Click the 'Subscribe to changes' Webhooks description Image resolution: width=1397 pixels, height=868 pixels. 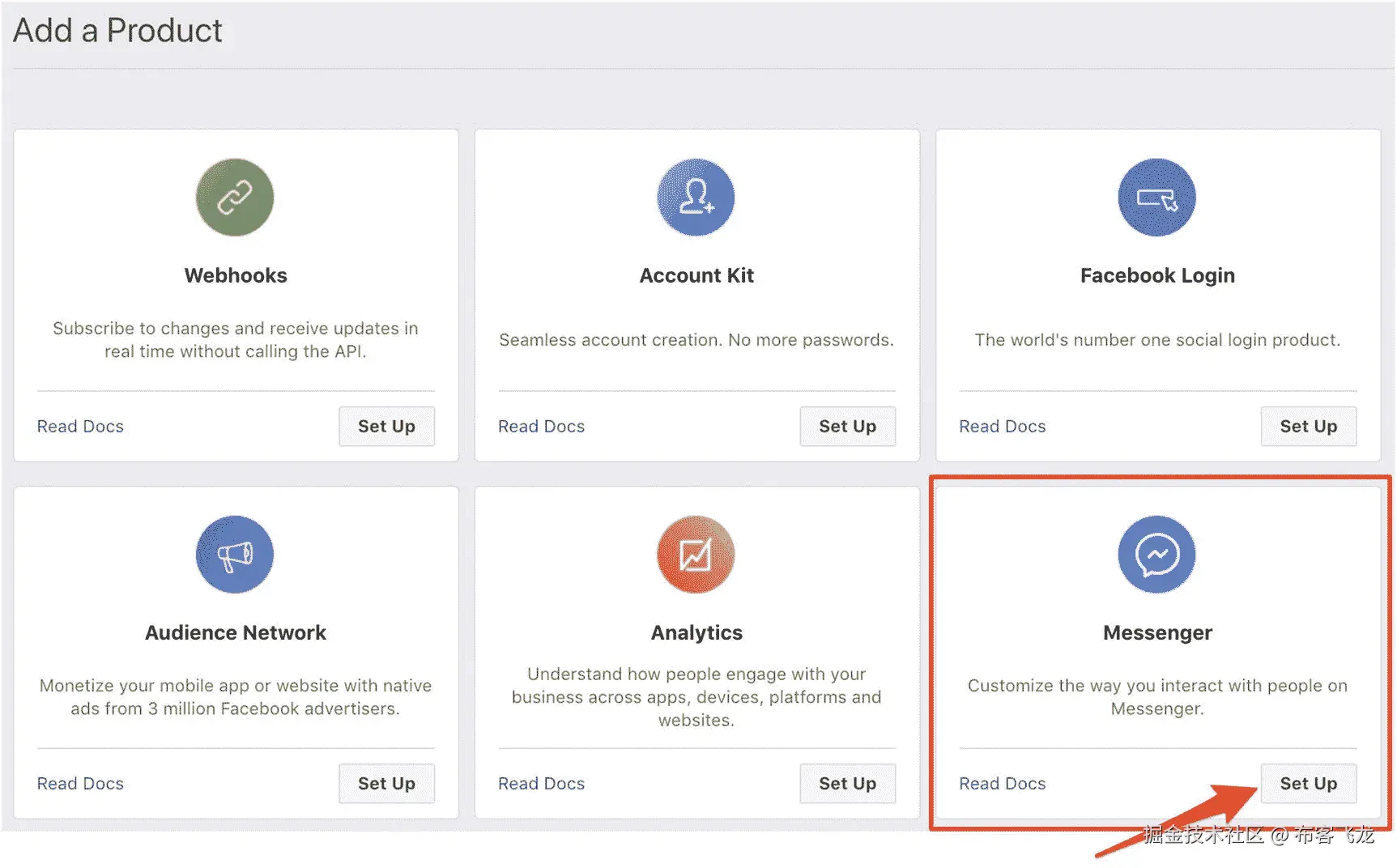[236, 340]
